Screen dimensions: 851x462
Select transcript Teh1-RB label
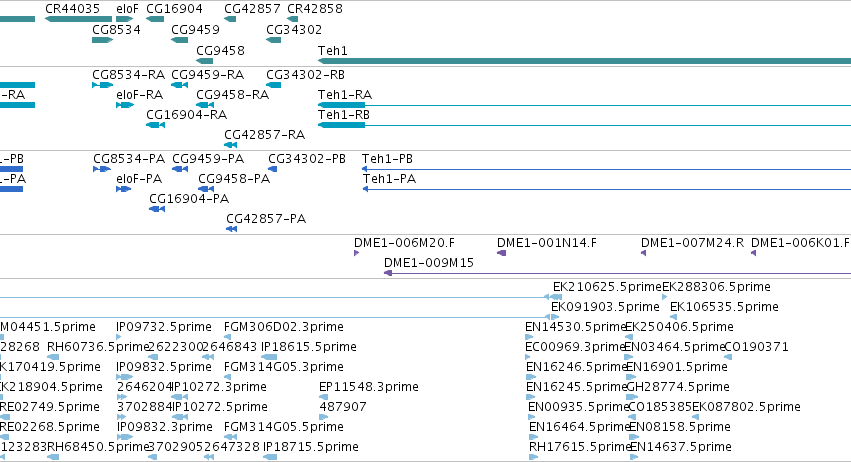pyautogui.click(x=344, y=115)
